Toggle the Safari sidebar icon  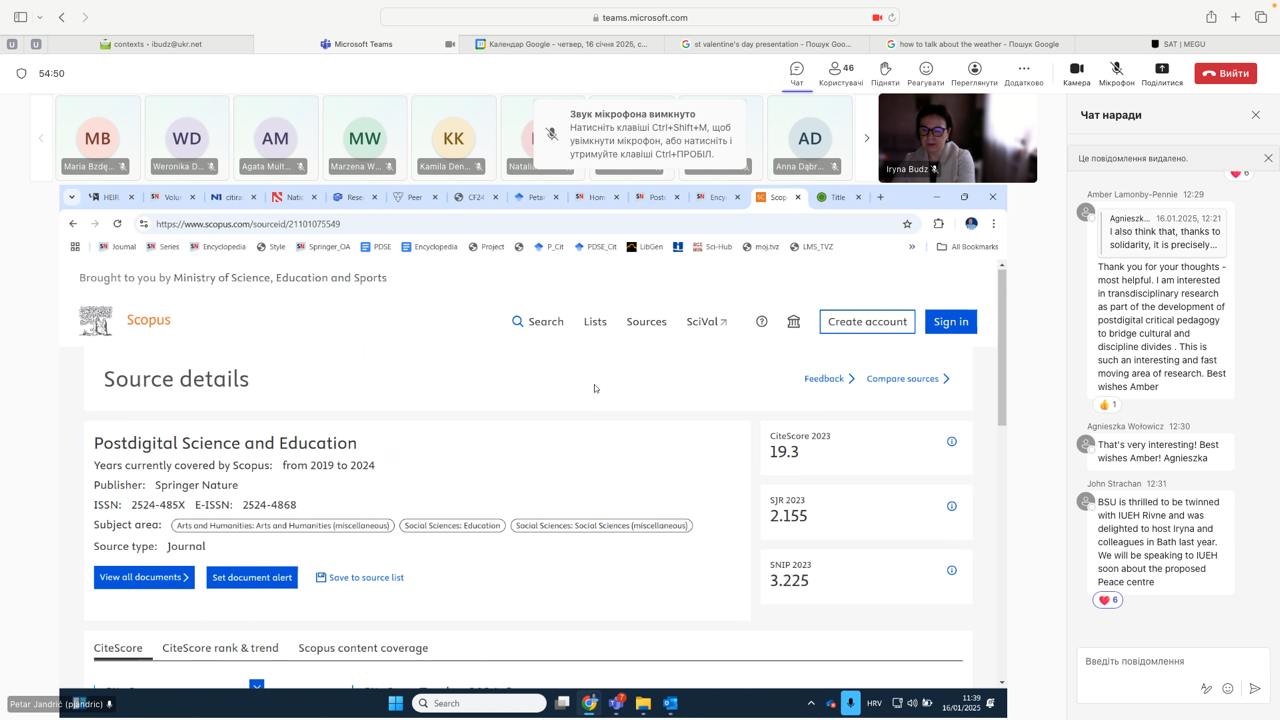[x=20, y=17]
